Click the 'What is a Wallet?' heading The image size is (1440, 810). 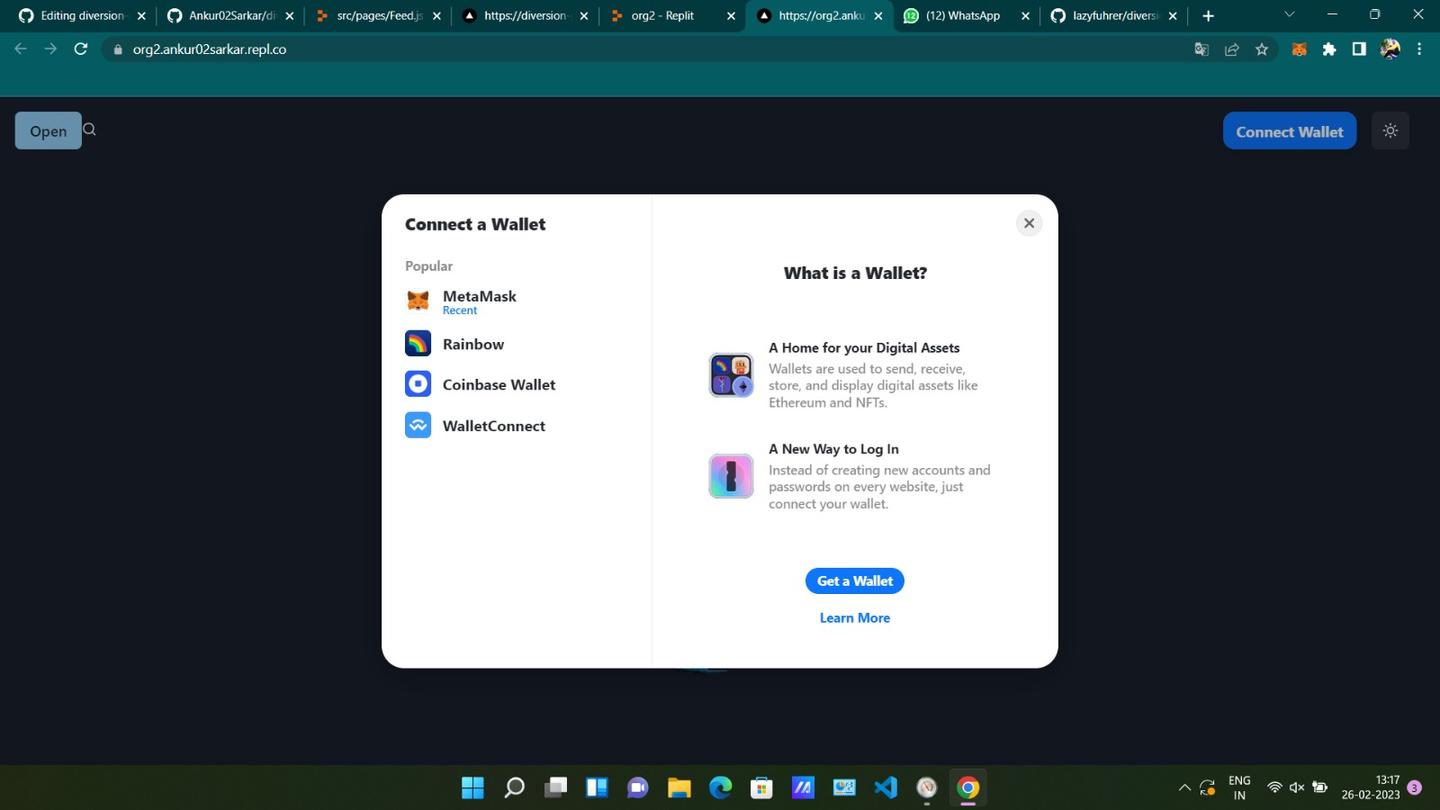point(855,273)
